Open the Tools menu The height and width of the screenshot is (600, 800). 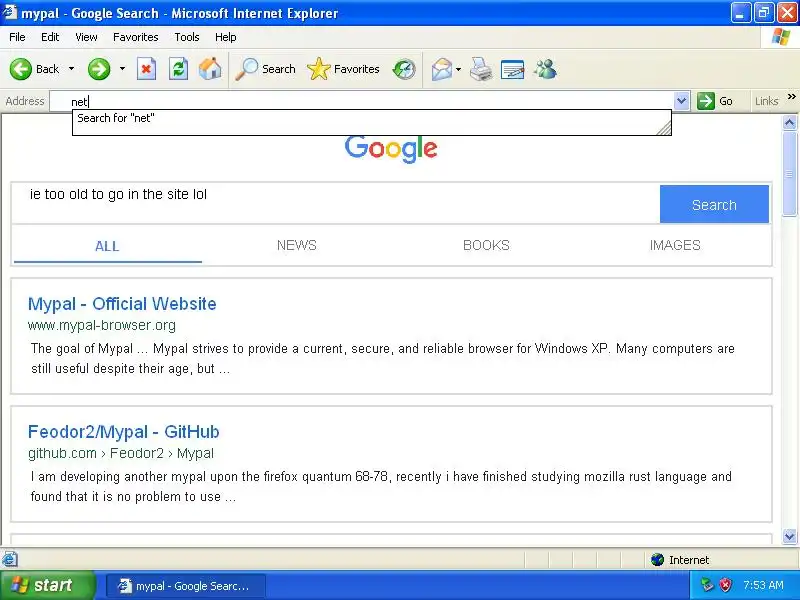pyautogui.click(x=187, y=37)
